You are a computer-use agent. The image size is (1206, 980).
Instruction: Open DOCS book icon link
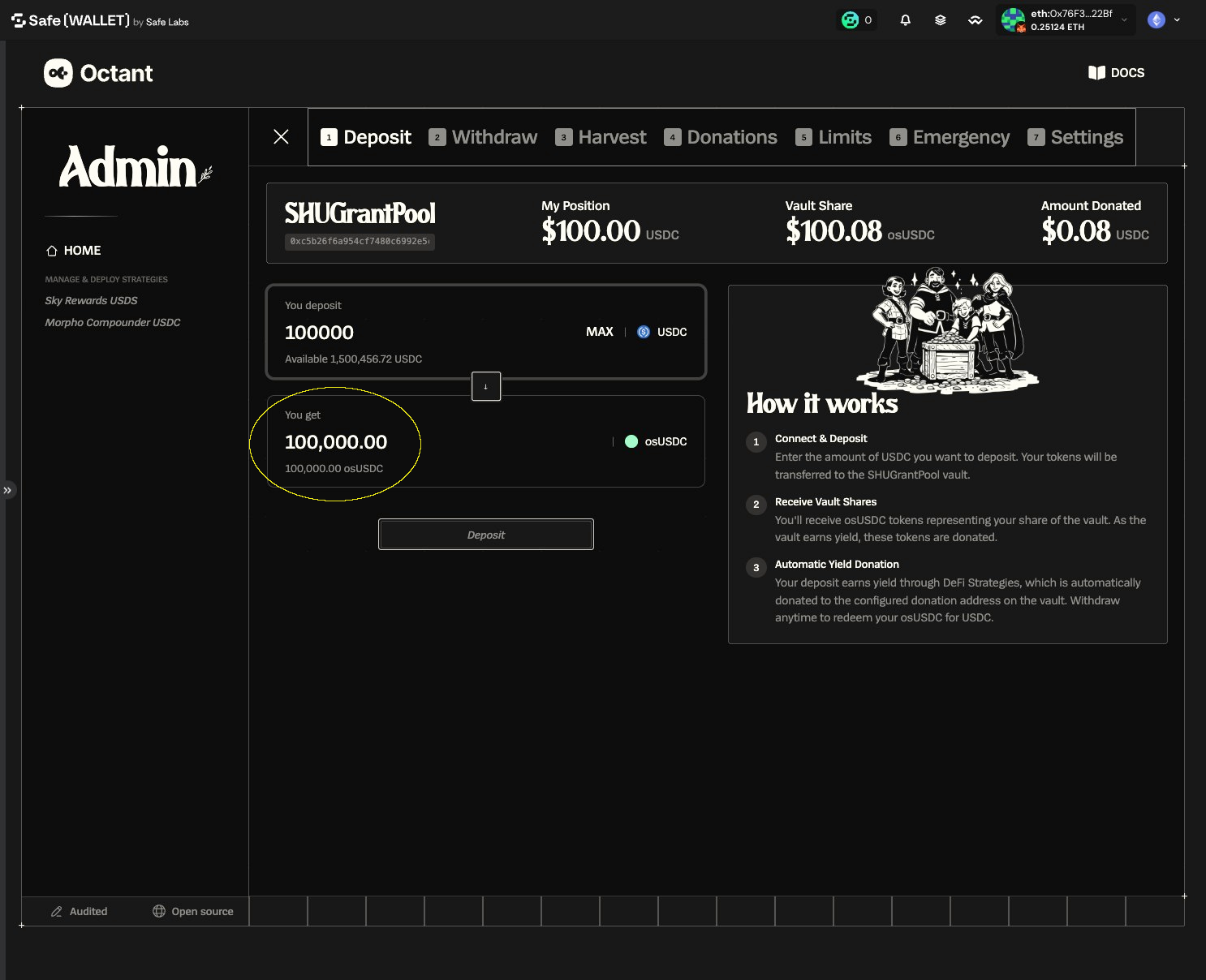1096,73
